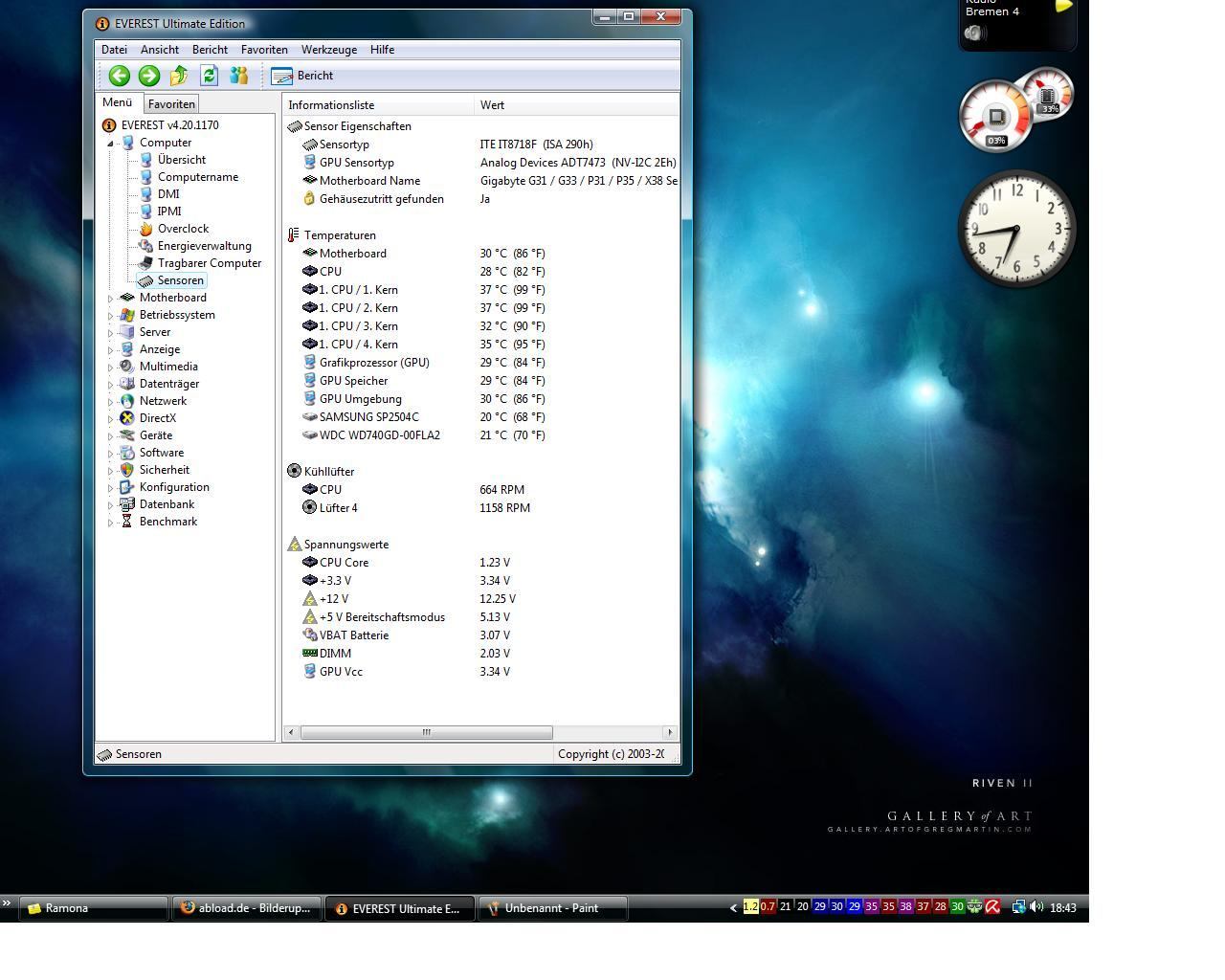Image resolution: width=1225 pixels, height=980 pixels.
Task: Collapse the Computer tree node
Action: click(x=110, y=144)
